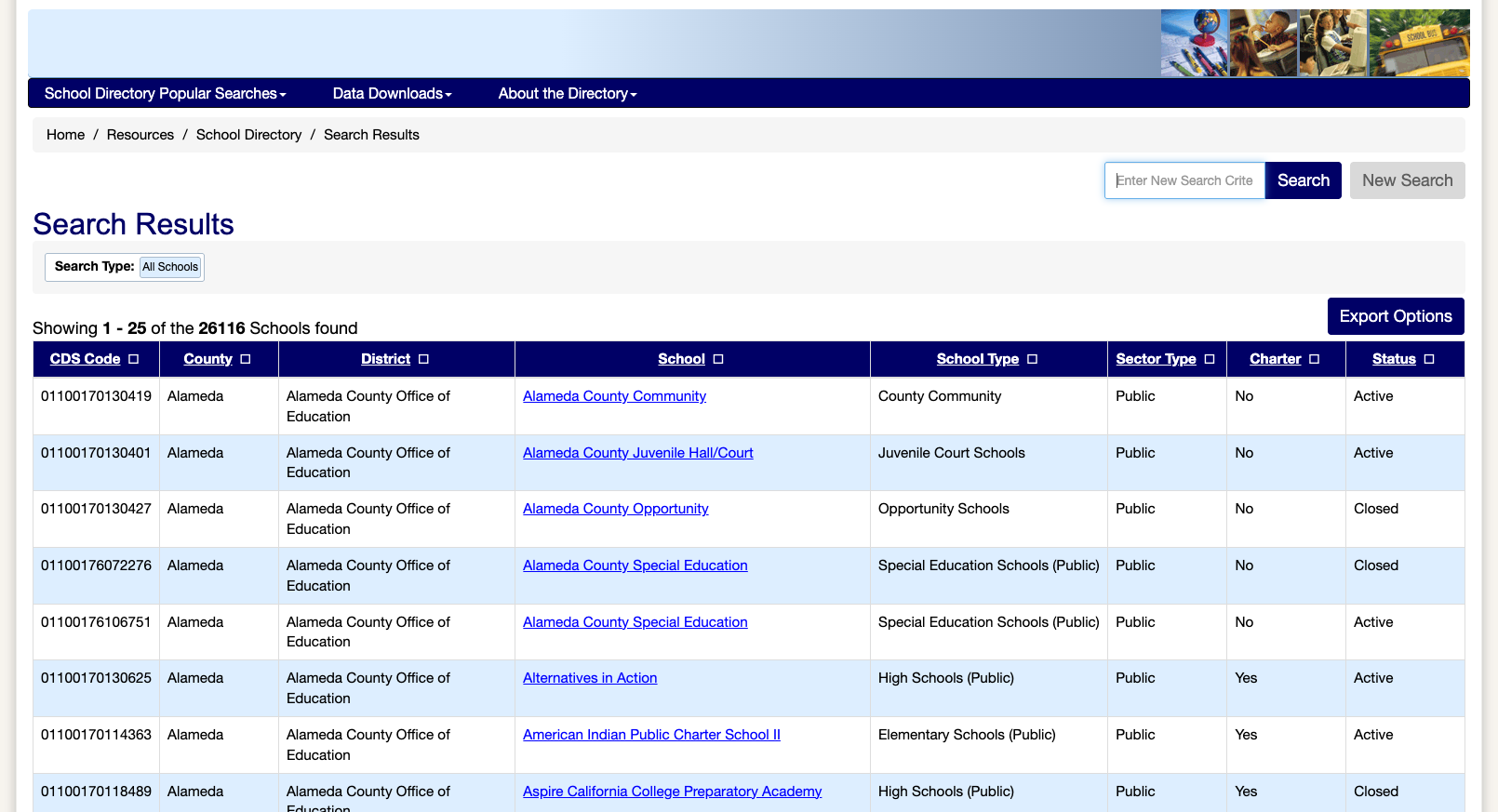Sort results by District column
Screen dimensions: 1498x812
tap(385, 359)
